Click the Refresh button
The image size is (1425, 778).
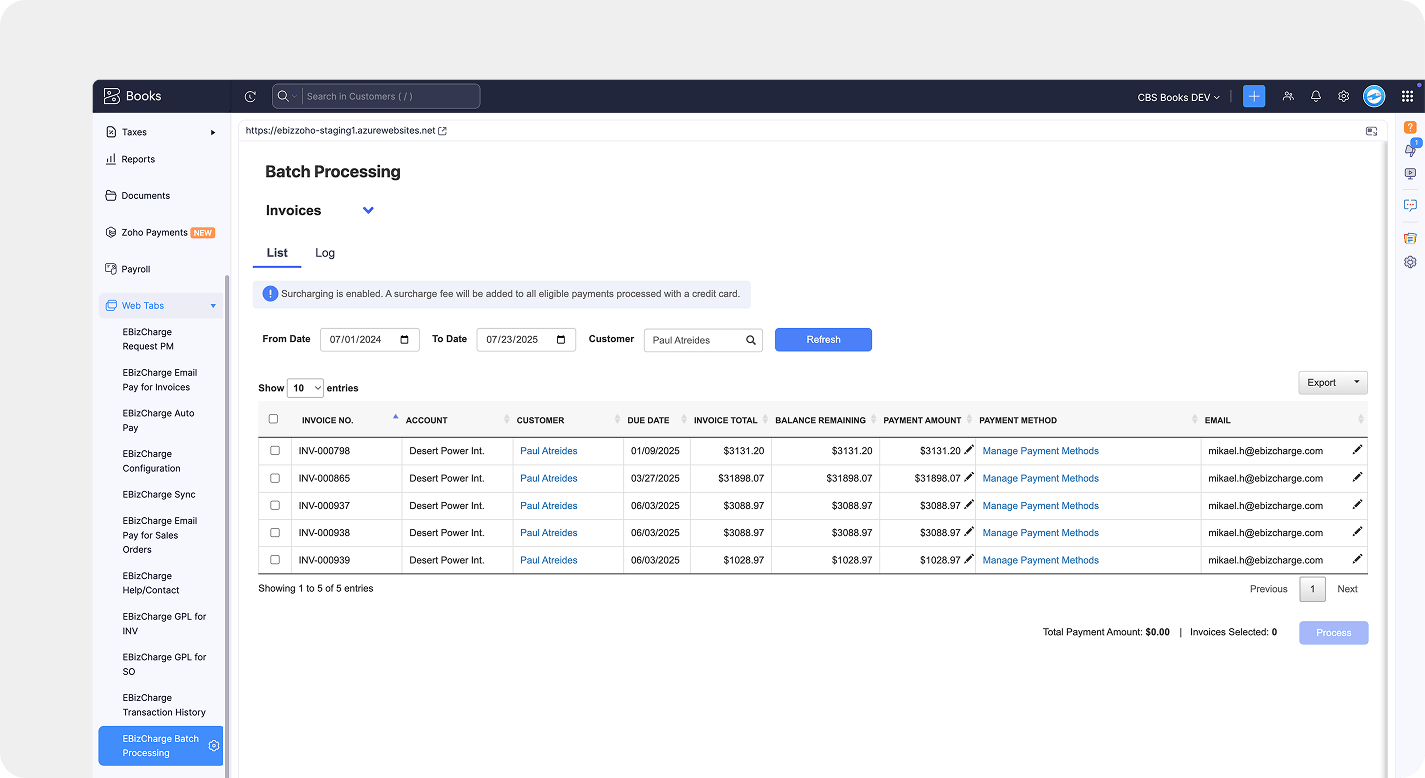click(x=823, y=340)
